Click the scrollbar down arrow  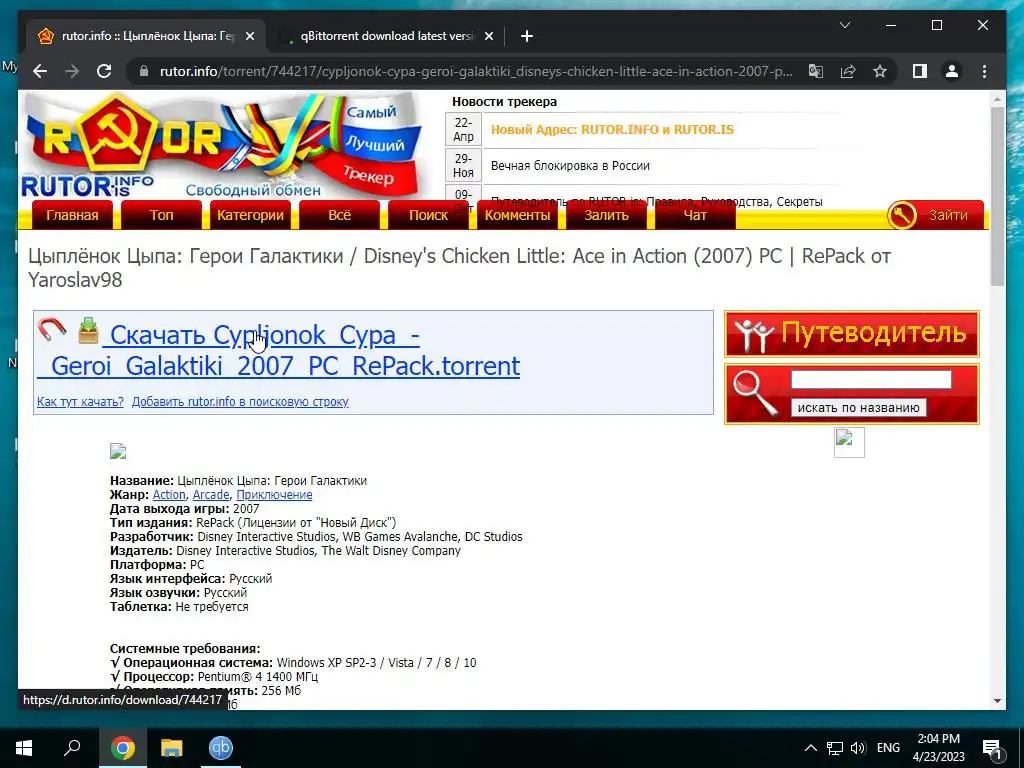997,701
